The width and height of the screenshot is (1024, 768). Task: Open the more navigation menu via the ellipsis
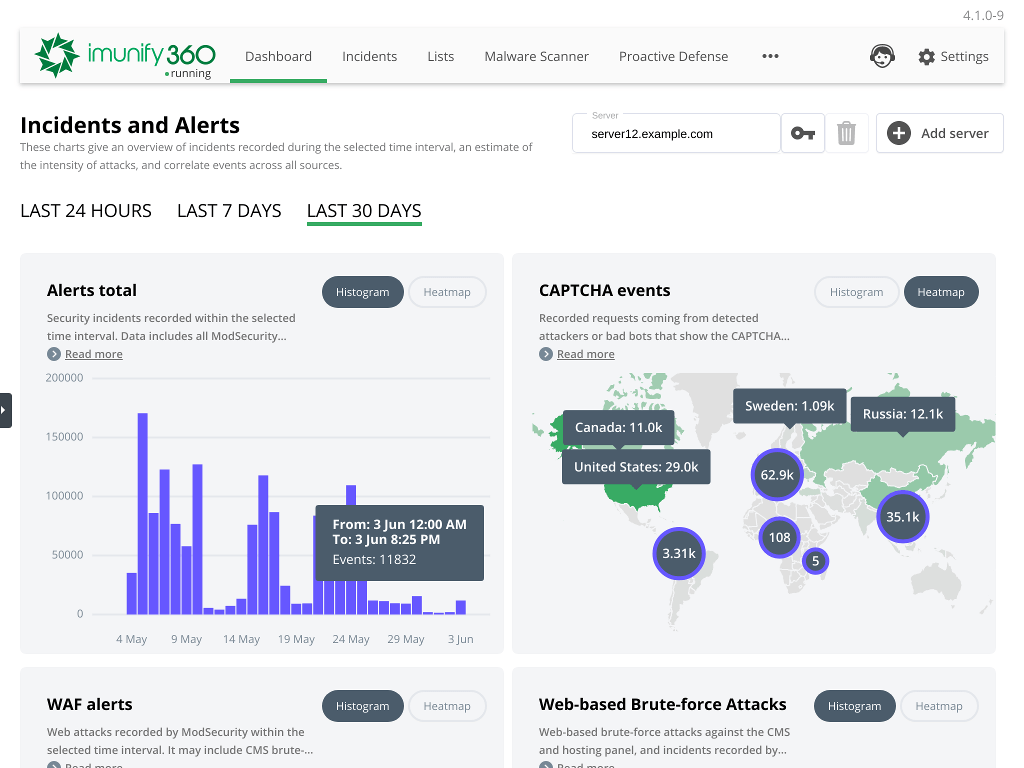pyautogui.click(x=770, y=56)
